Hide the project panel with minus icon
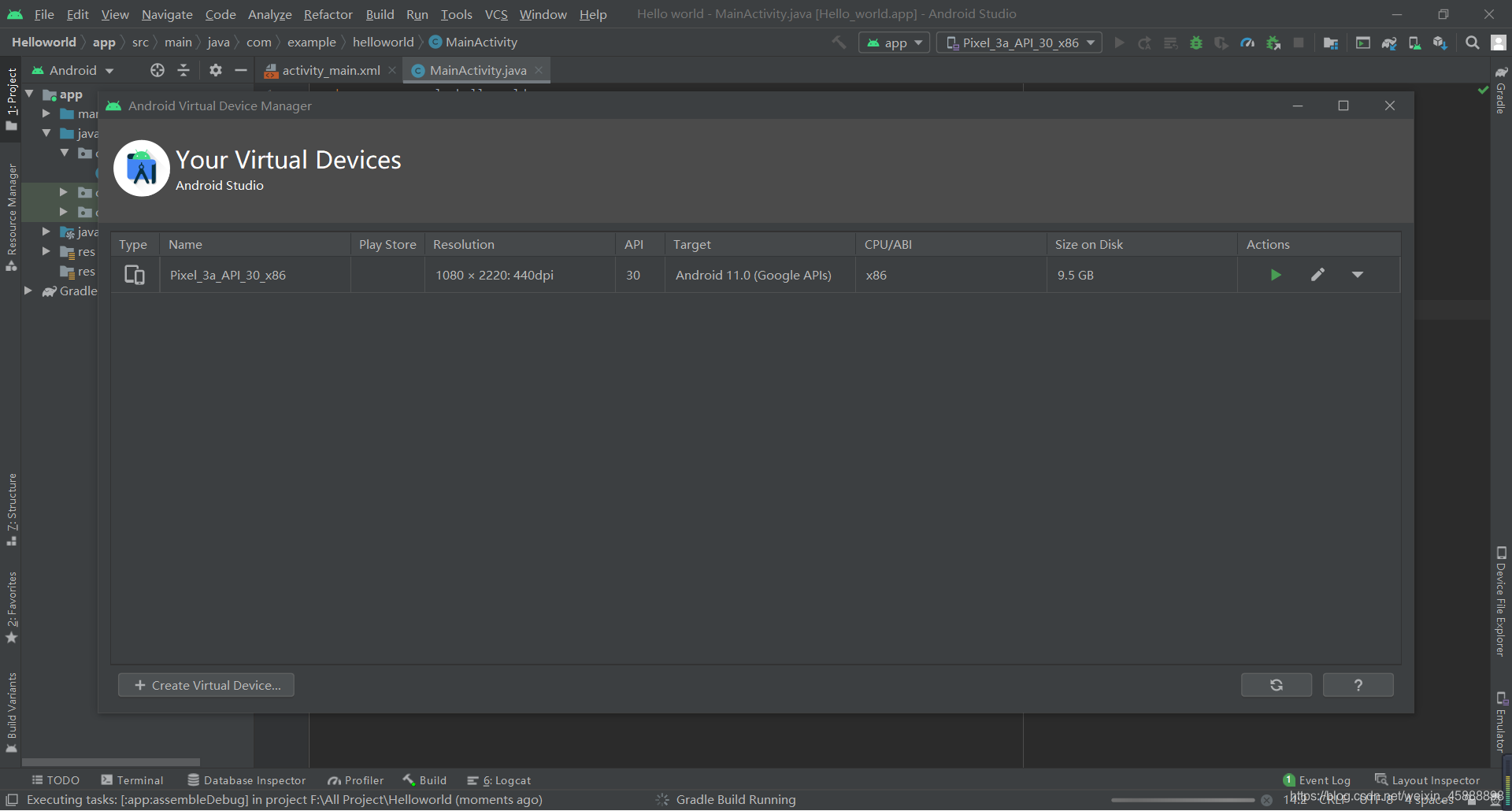 241,70
